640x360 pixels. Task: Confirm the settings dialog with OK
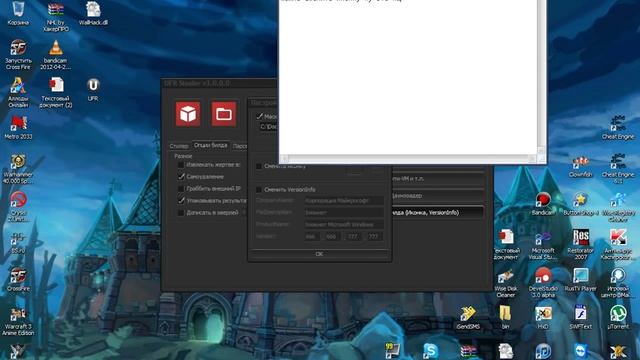(x=319, y=254)
